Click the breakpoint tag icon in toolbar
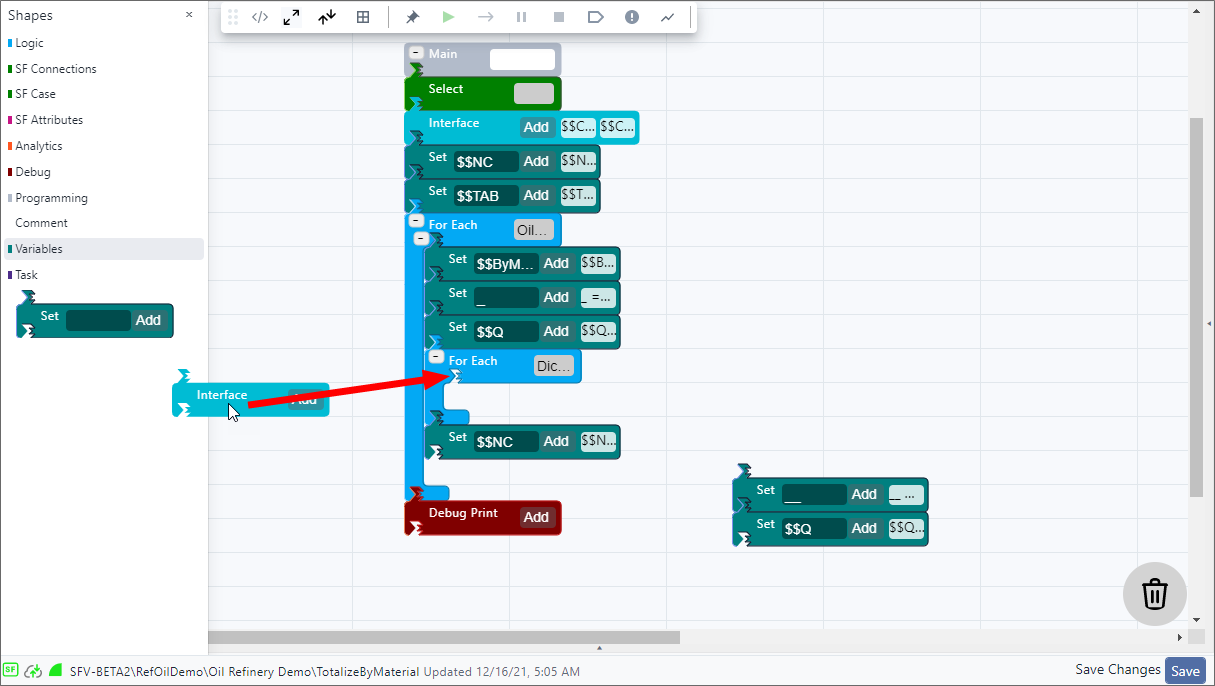This screenshot has height=686, width=1215. click(595, 17)
